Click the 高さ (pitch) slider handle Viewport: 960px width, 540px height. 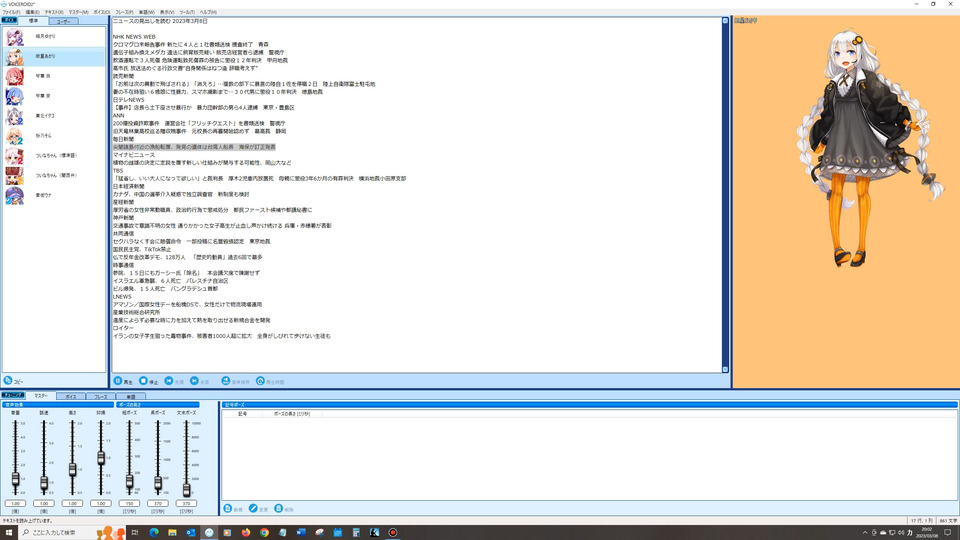[x=72, y=470]
